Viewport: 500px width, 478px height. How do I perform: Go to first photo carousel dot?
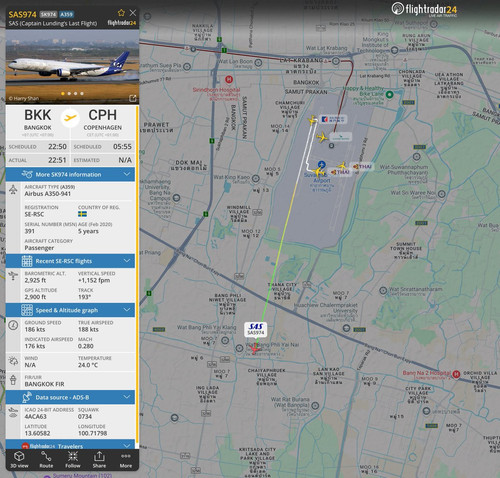point(63,94)
